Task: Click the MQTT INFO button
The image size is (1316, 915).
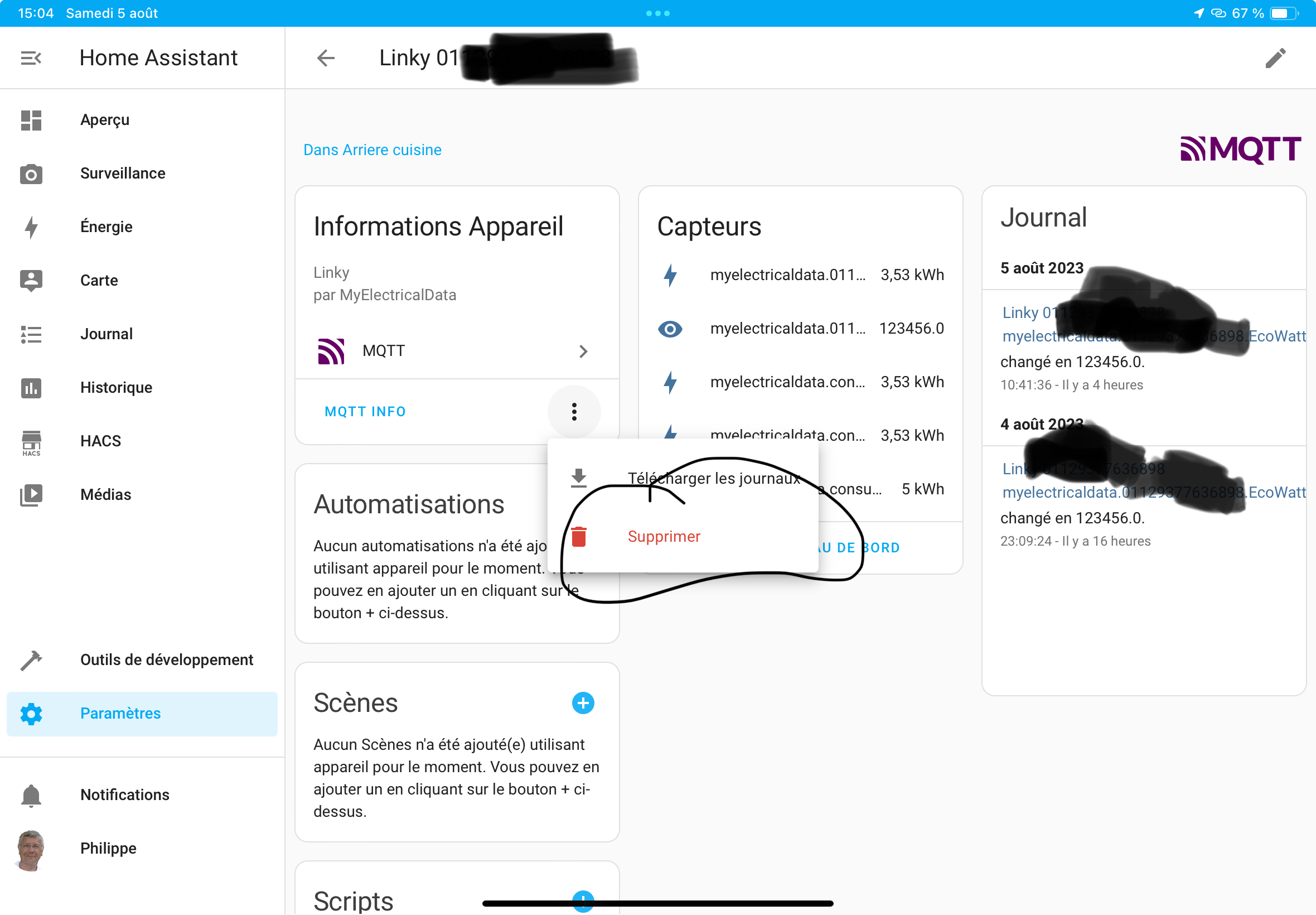Action: point(365,412)
